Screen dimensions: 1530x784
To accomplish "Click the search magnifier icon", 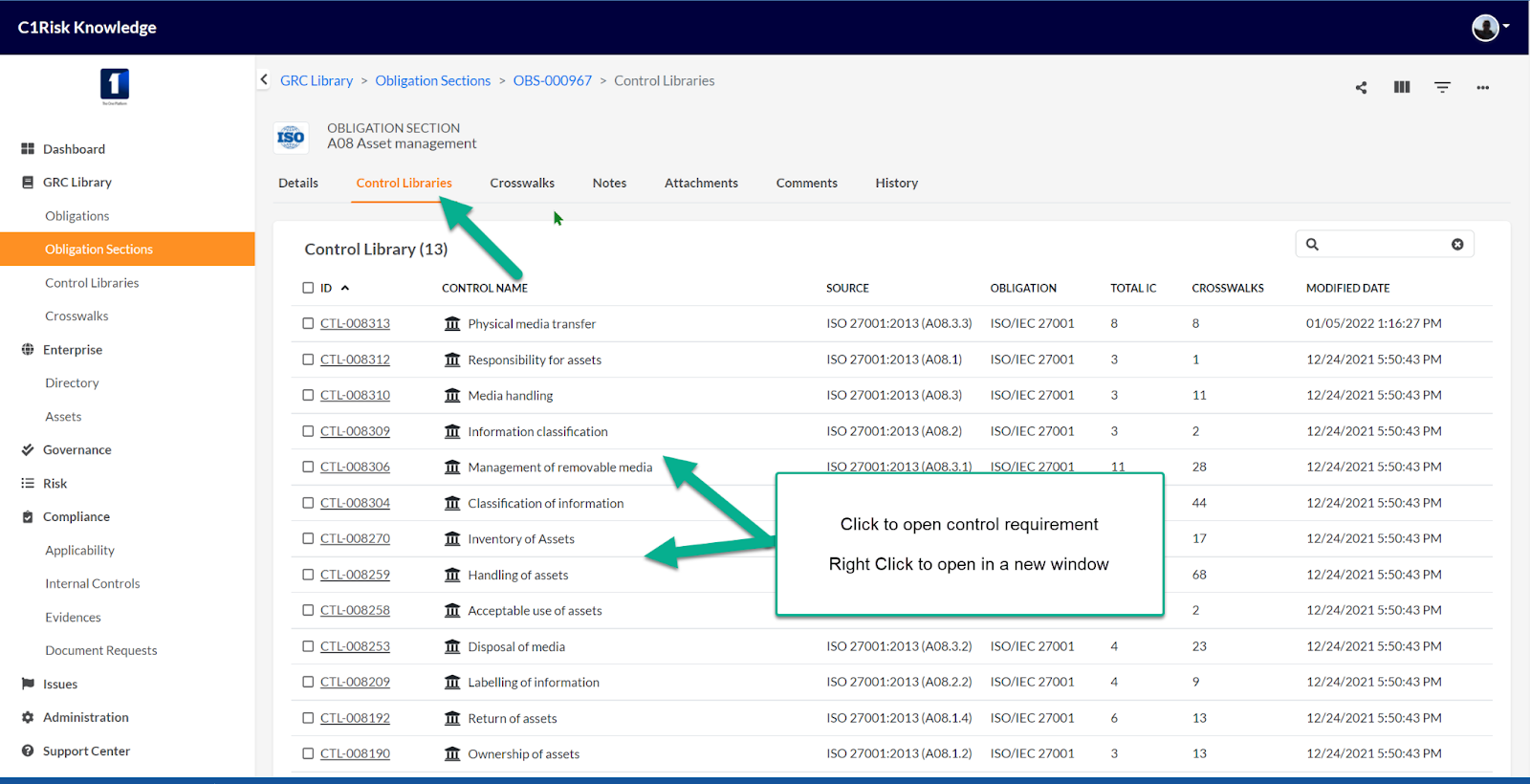I will pyautogui.click(x=1312, y=244).
